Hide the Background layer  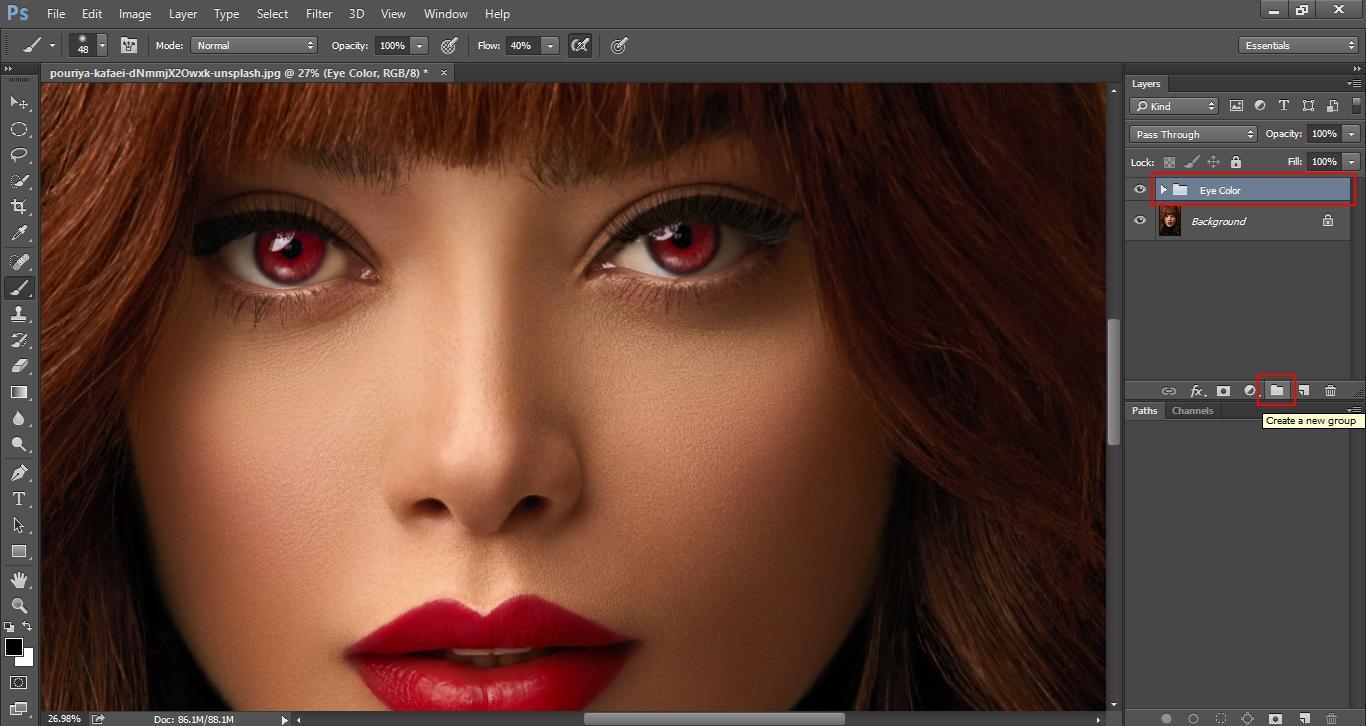tap(1140, 221)
